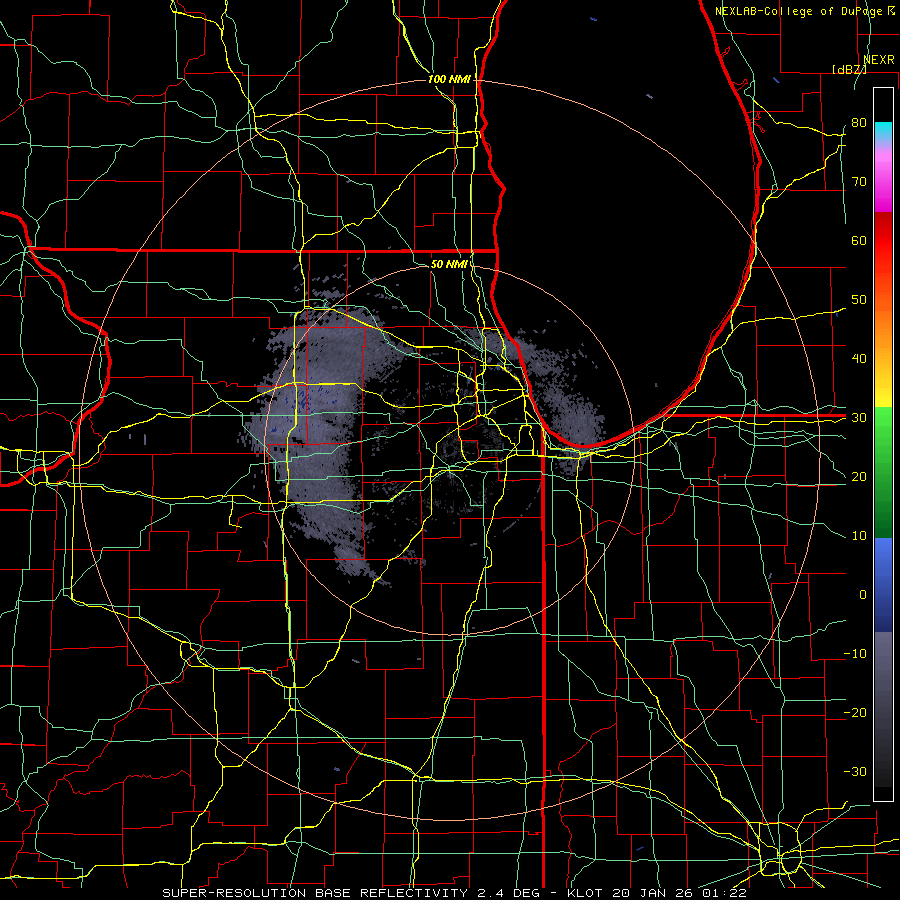
Task: Click the 100 NMI range ring label
Action: click(x=449, y=79)
